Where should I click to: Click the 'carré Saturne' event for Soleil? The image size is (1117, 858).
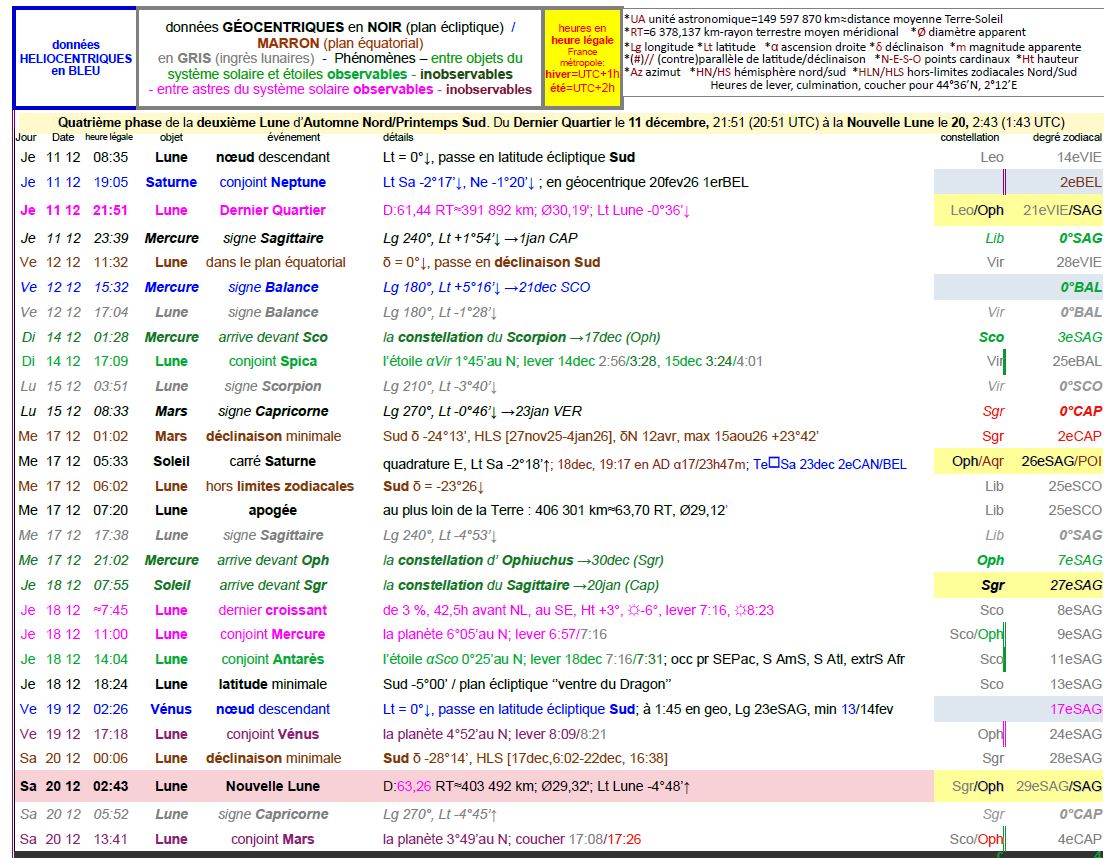point(272,461)
